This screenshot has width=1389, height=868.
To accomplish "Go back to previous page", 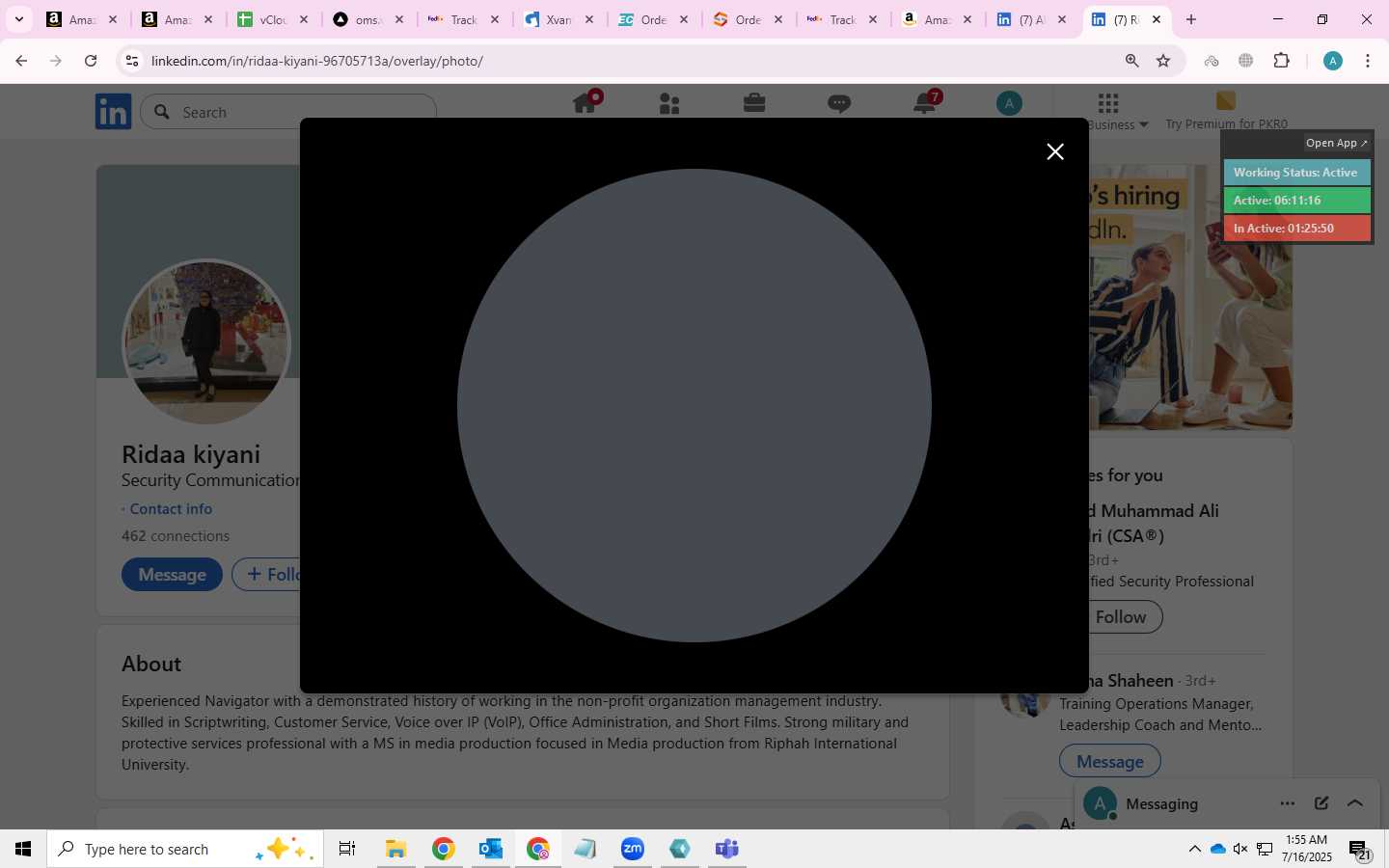I will (21, 61).
